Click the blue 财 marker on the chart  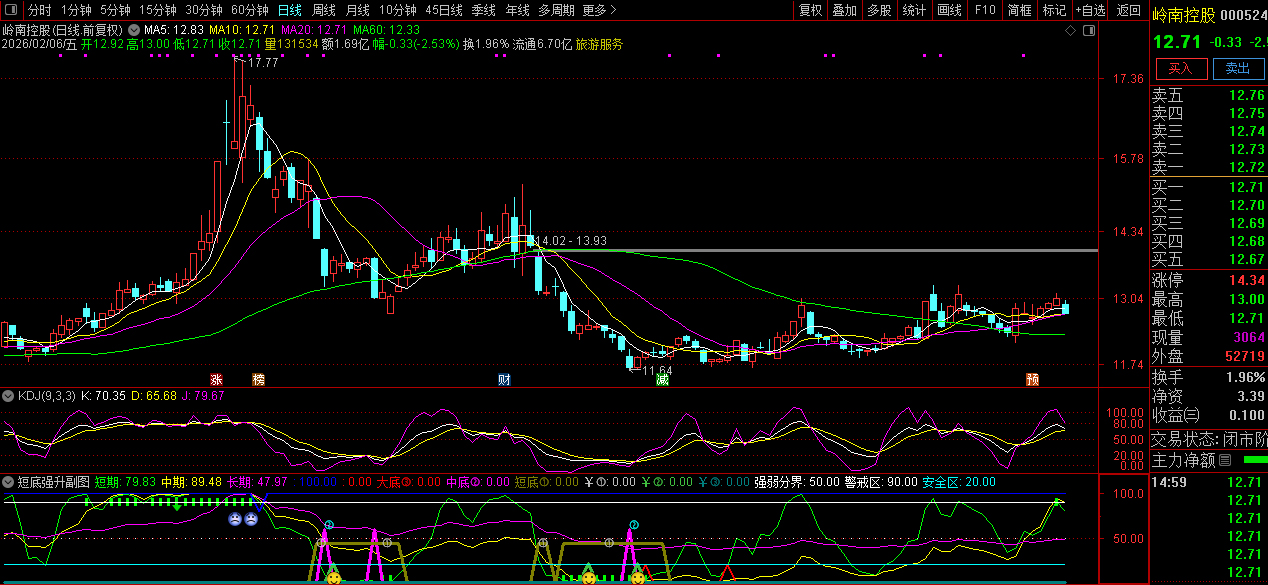pos(505,380)
